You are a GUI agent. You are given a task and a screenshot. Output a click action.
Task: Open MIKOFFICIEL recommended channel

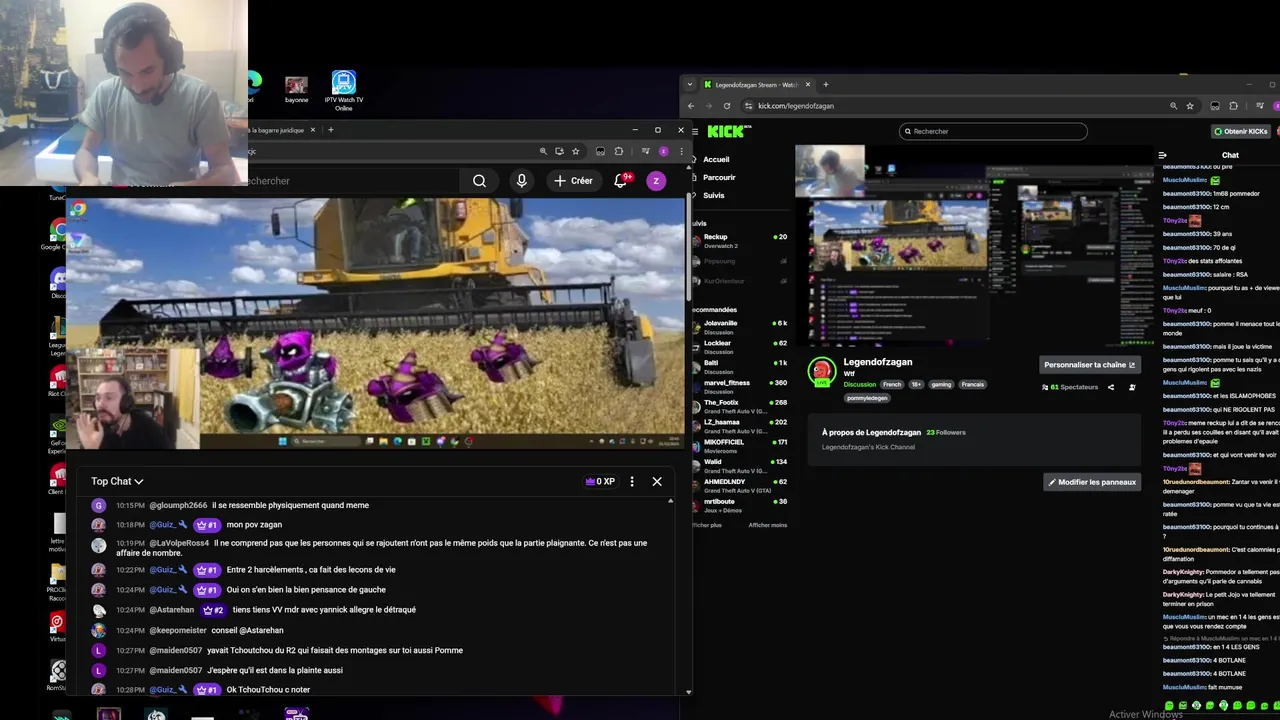[740, 445]
